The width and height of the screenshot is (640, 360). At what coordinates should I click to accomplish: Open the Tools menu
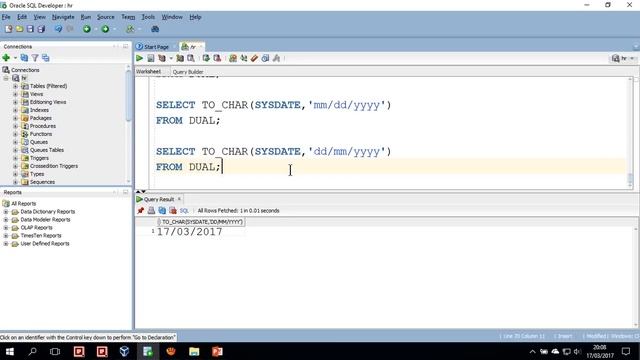148,17
